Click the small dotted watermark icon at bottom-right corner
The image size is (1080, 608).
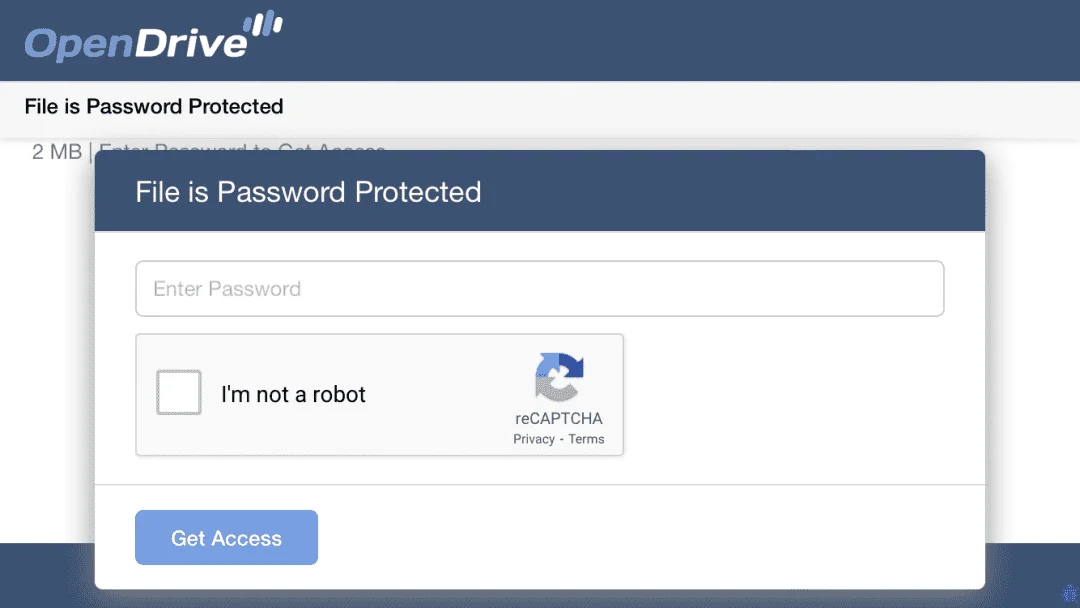[x=1070, y=593]
